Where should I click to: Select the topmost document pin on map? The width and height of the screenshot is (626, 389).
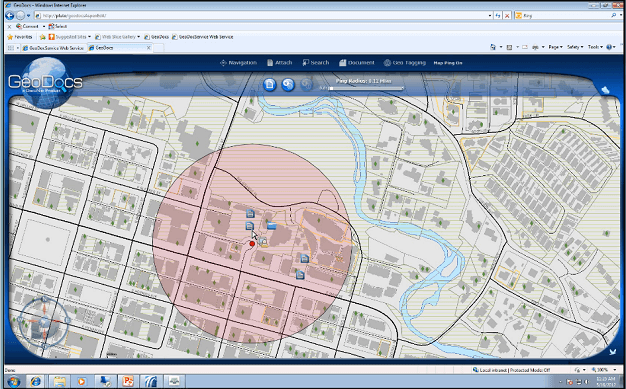click(x=250, y=213)
